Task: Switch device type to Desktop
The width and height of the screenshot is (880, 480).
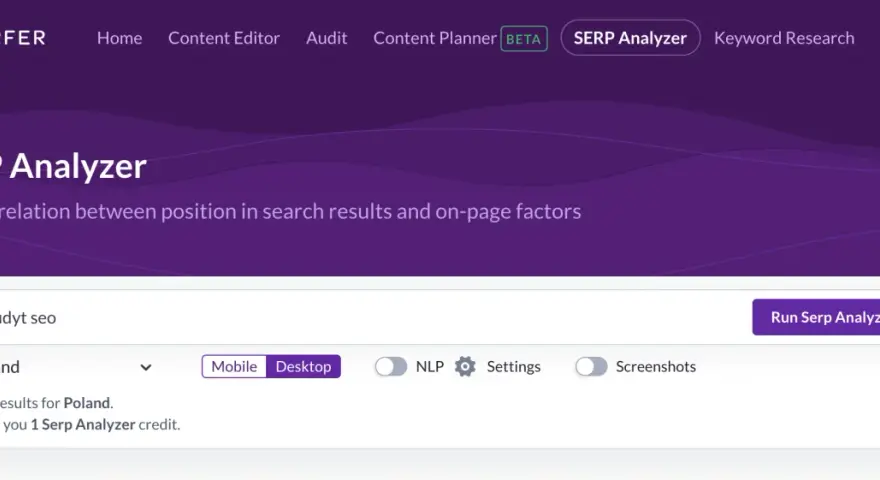Action: tap(303, 367)
